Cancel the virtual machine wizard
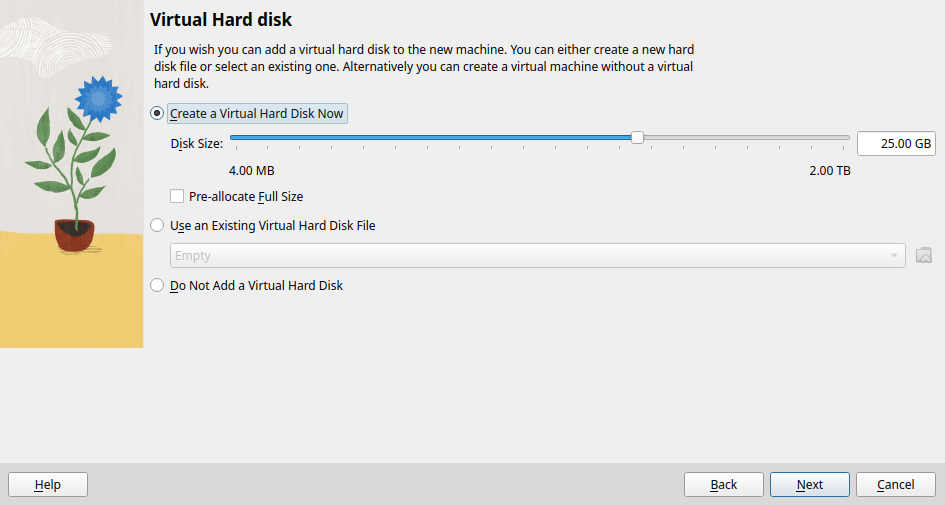 pos(896,485)
